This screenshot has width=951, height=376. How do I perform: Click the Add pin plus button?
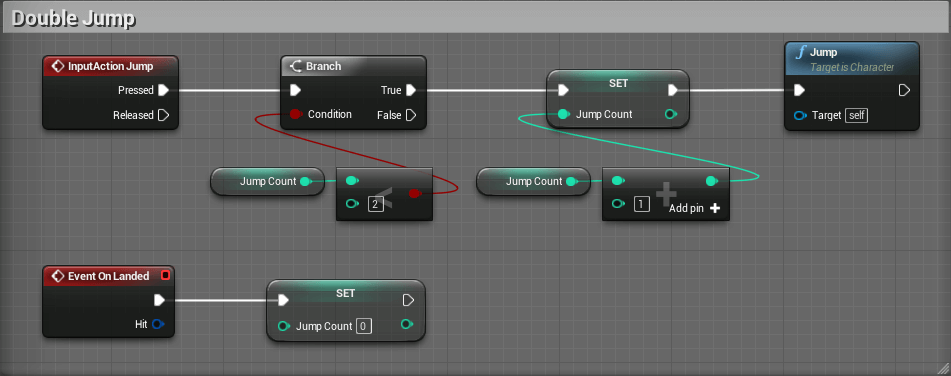714,208
